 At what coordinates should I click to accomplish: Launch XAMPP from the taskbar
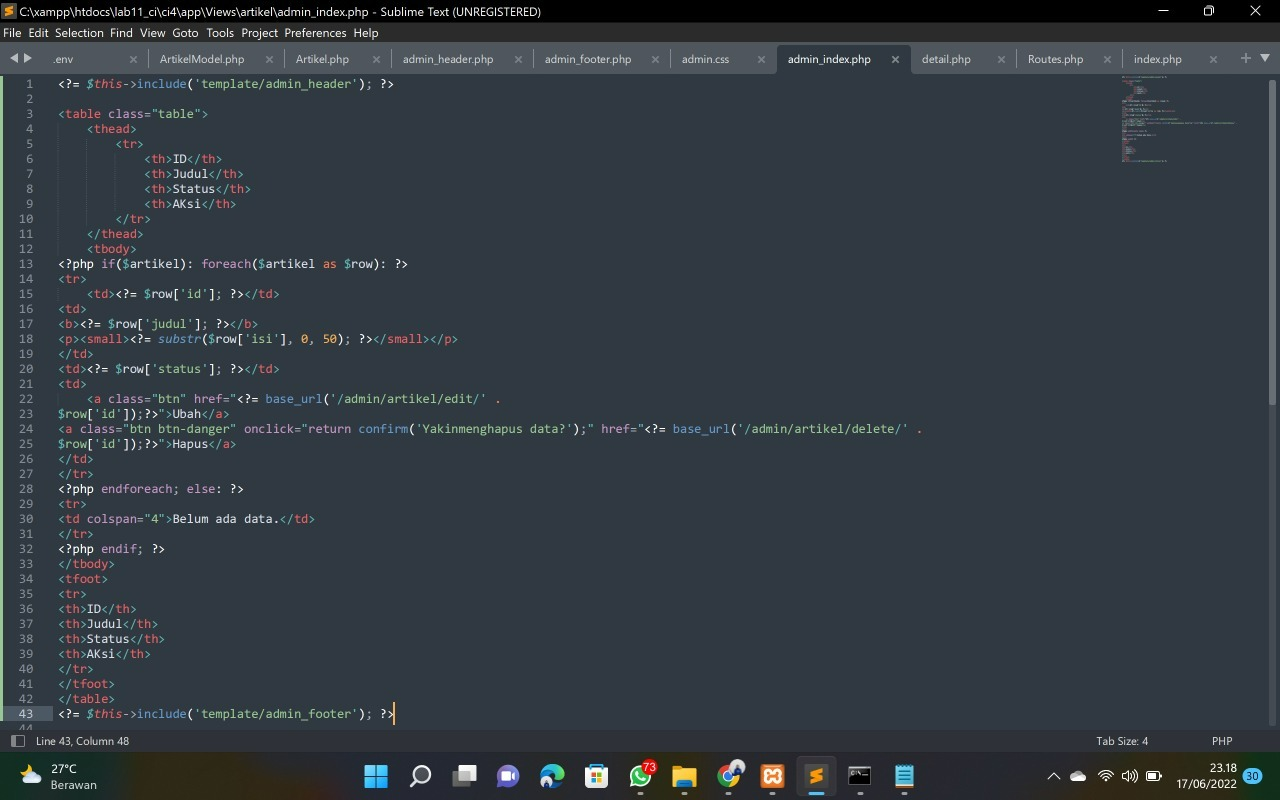770,776
